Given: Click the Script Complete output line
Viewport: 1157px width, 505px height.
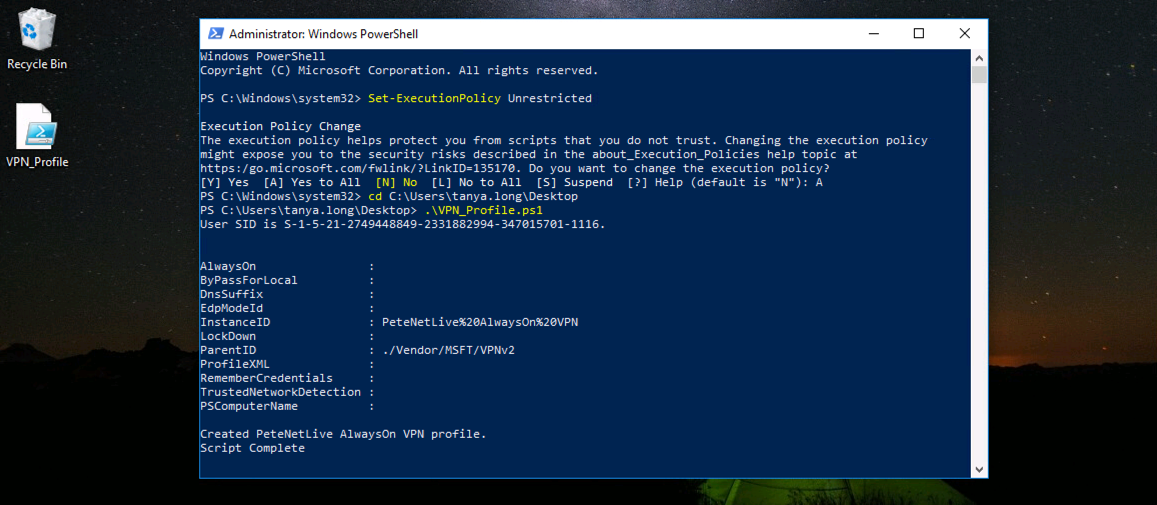Looking at the screenshot, I should pyautogui.click(x=252, y=448).
